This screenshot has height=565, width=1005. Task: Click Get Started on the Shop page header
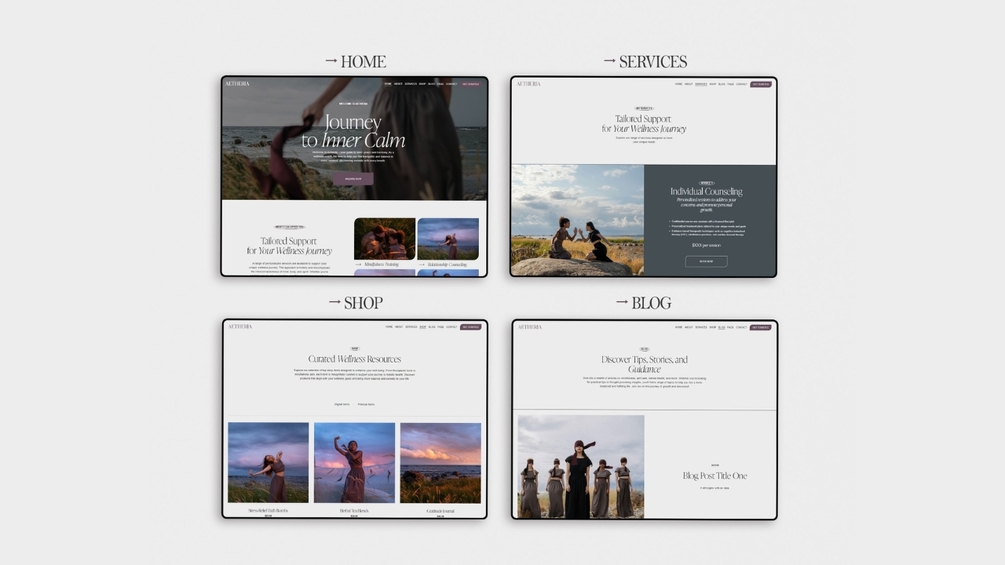pos(470,327)
